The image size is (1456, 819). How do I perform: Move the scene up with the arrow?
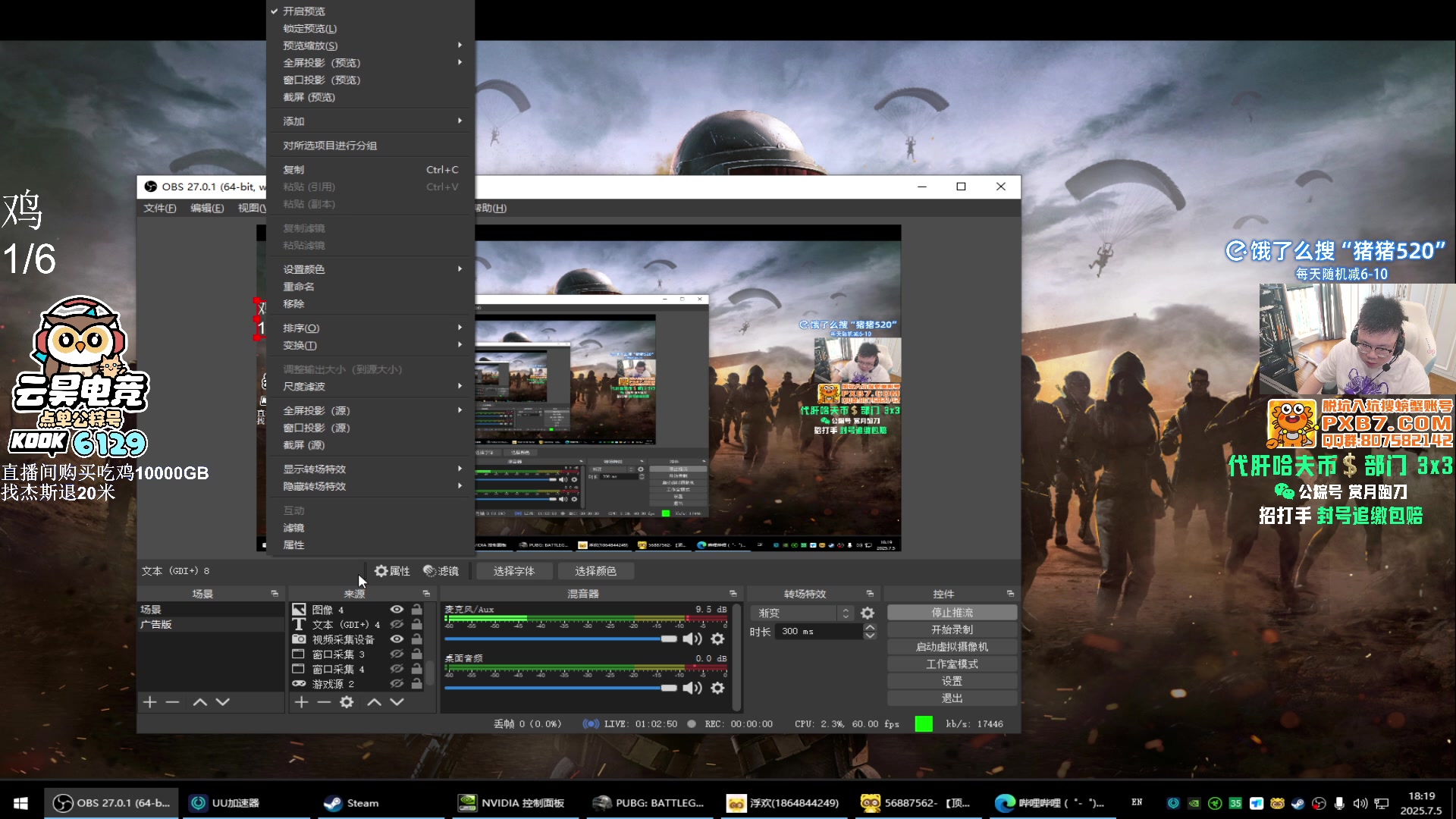point(199,702)
